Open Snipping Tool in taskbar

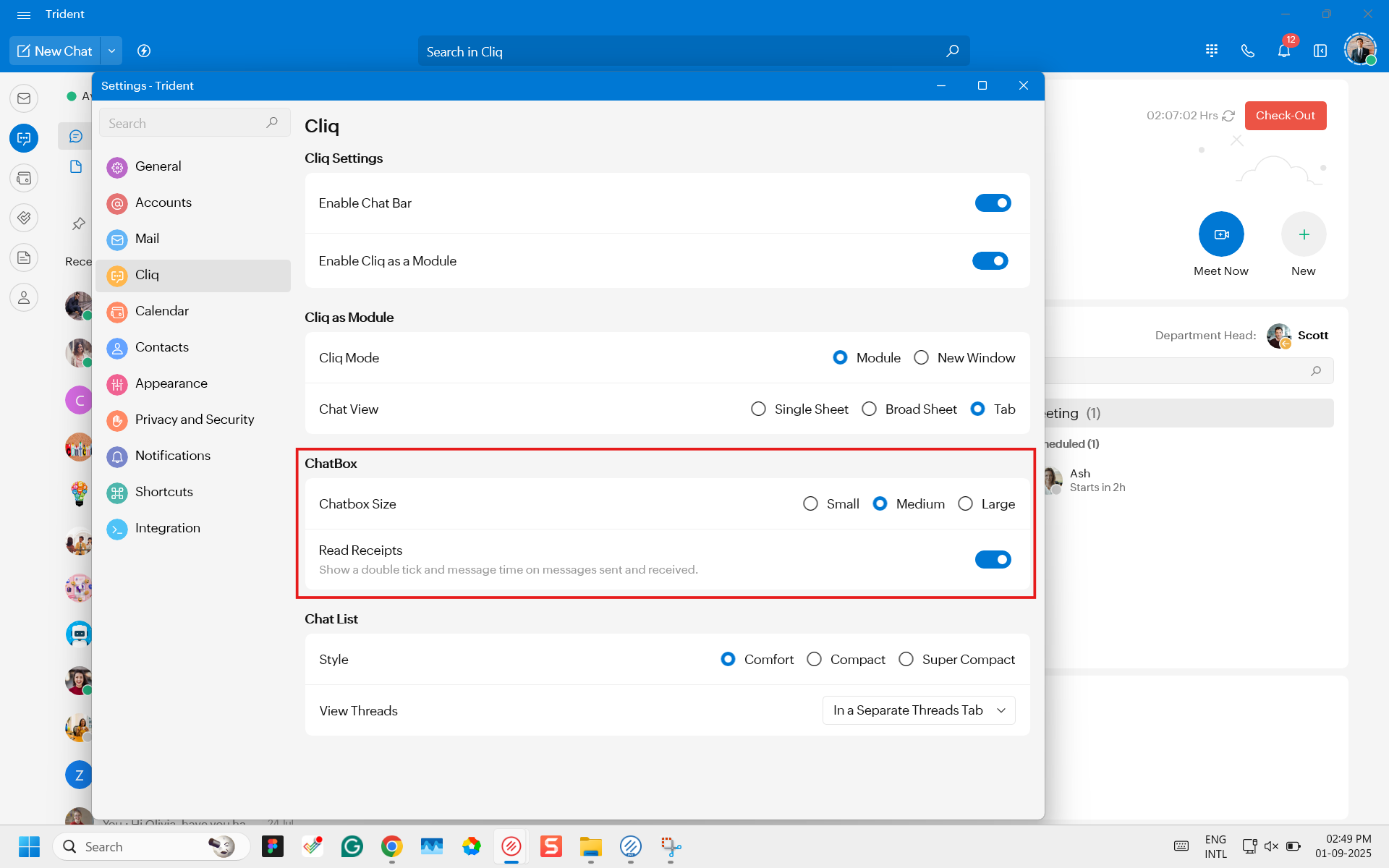[671, 846]
